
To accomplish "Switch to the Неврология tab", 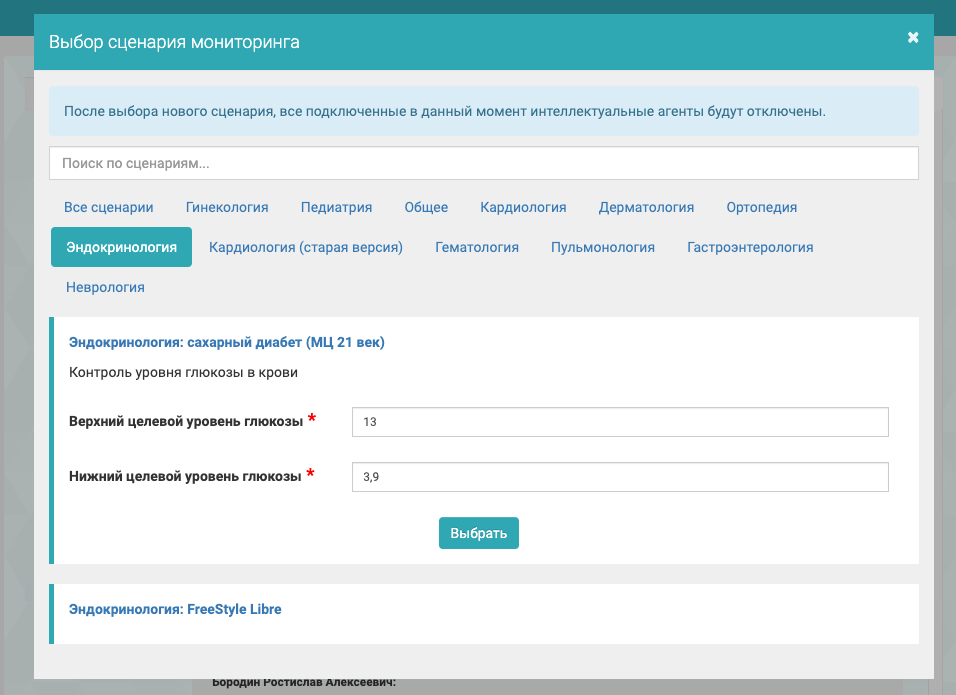I will tap(105, 287).
